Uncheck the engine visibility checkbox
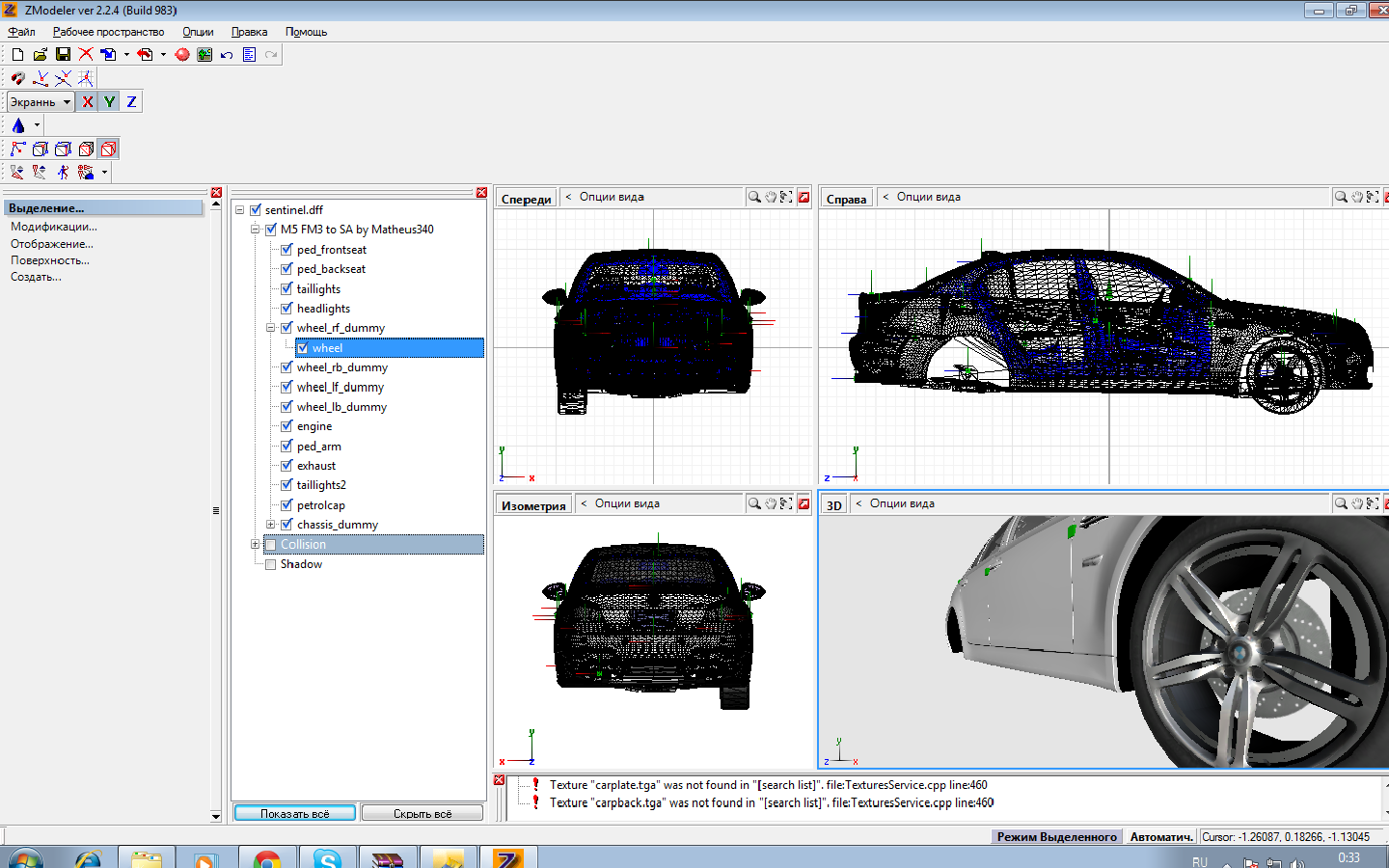The width and height of the screenshot is (1389, 868). point(286,426)
